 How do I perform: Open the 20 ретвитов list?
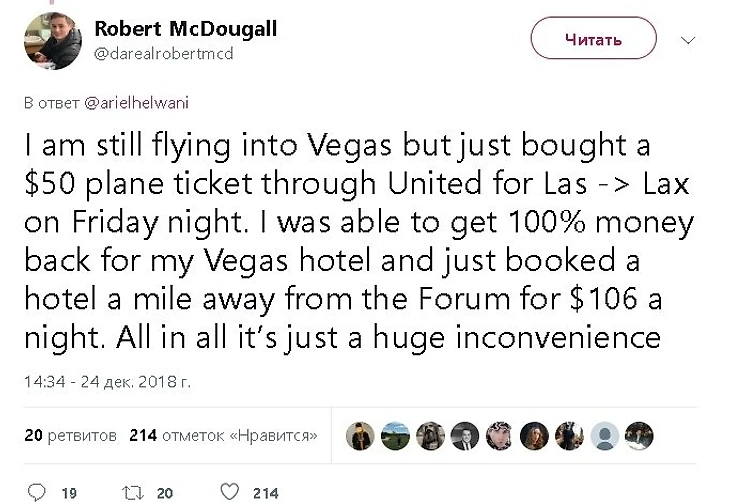(x=71, y=435)
